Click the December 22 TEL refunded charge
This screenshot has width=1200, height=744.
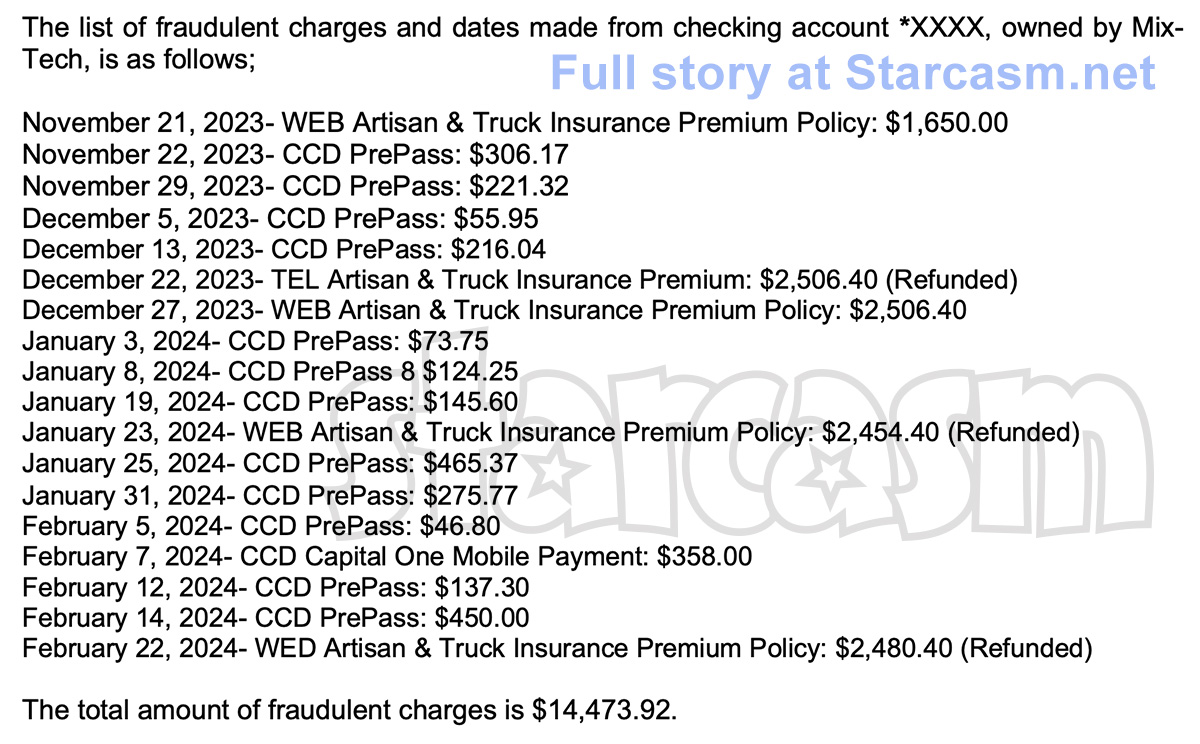coord(519,279)
